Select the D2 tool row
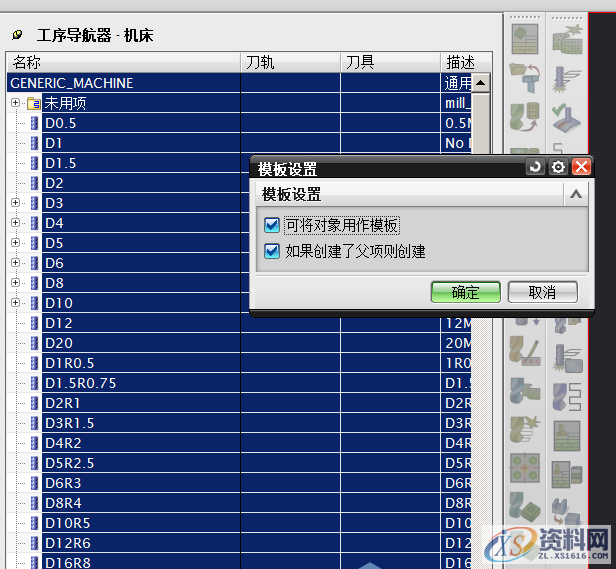 point(128,183)
